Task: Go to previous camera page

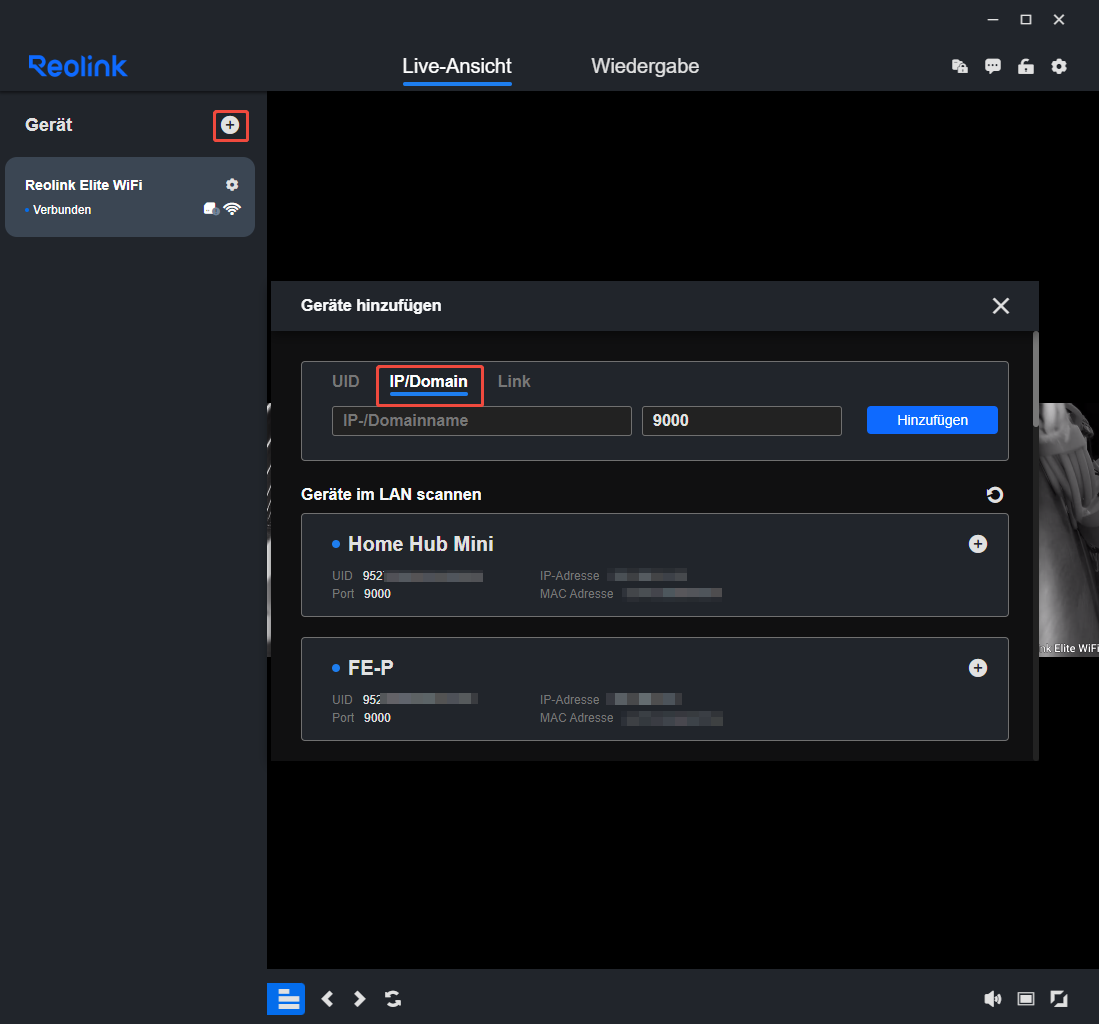Action: click(x=327, y=999)
